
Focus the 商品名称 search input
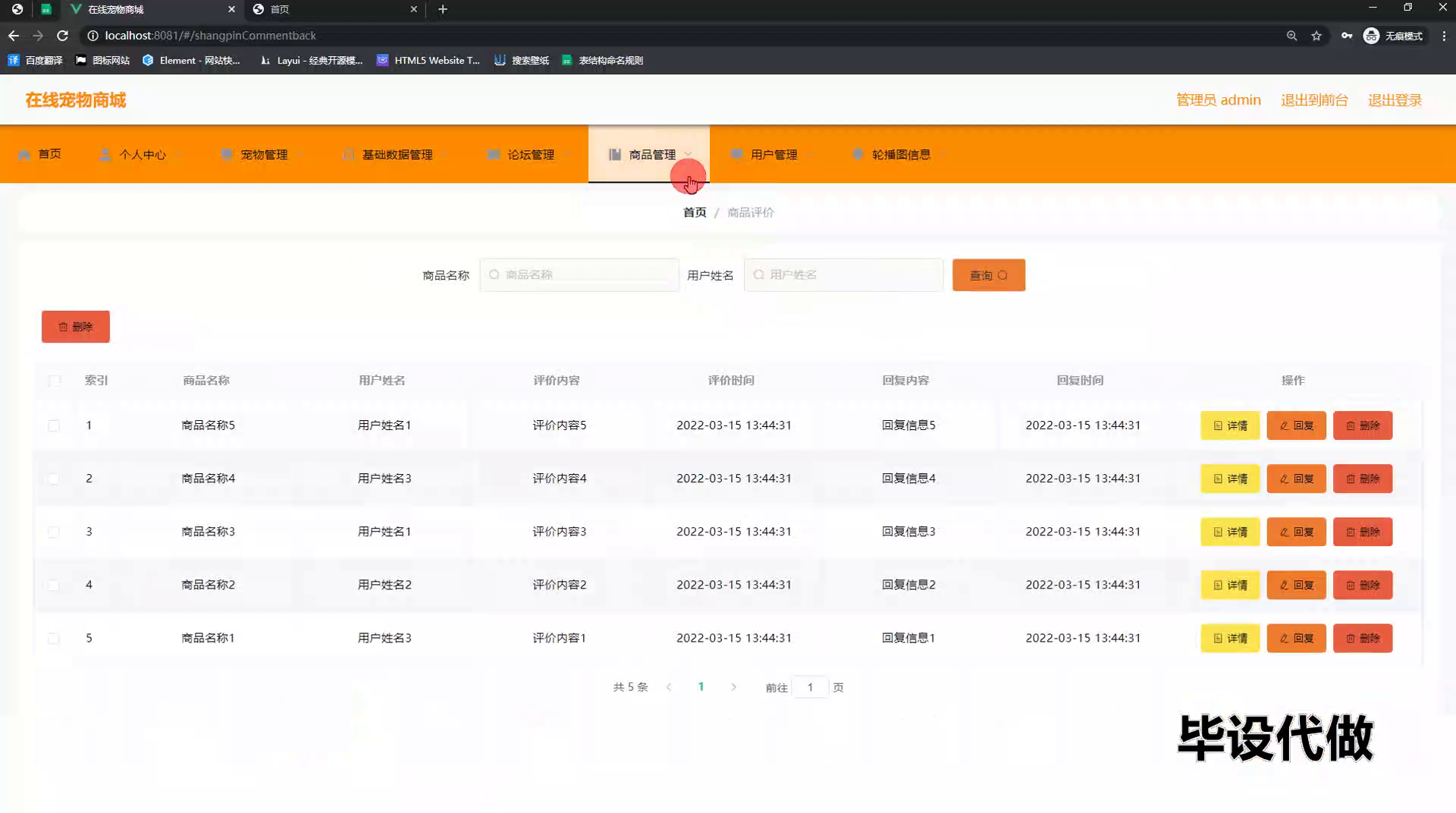pyautogui.click(x=579, y=275)
